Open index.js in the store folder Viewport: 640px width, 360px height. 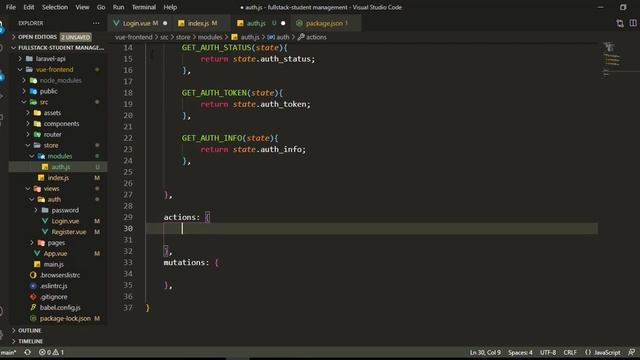[58, 178]
